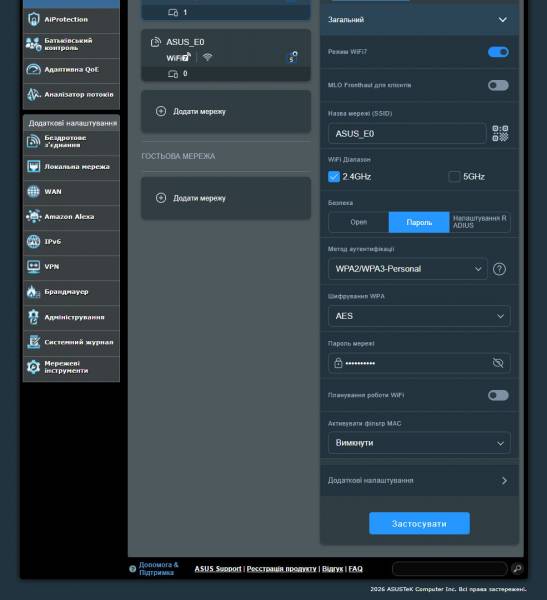The width and height of the screenshot is (547, 600).
Task: Click the help circle icon beside Допомога
Action: (x=132, y=569)
